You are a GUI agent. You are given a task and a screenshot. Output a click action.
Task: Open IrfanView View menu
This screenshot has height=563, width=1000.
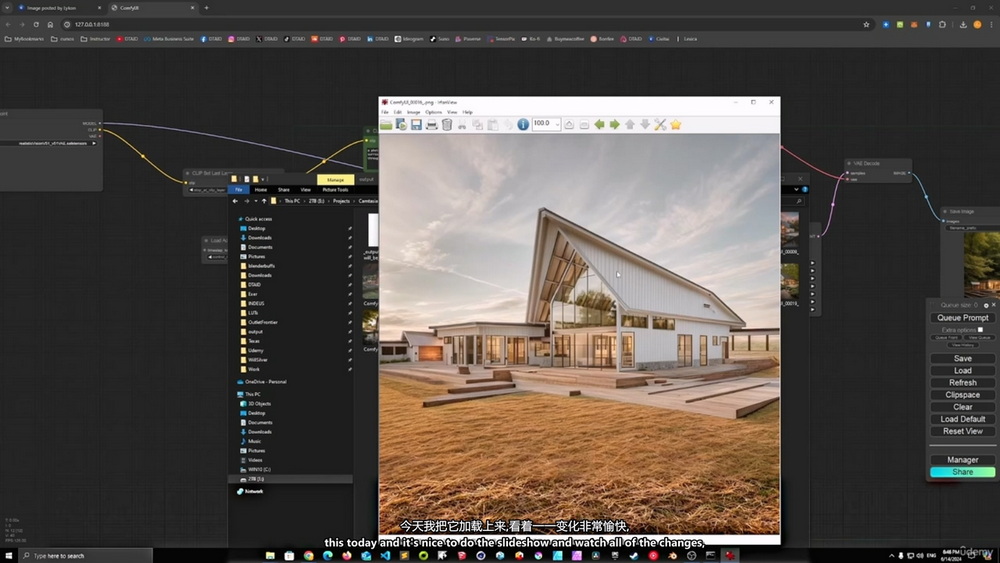click(452, 112)
